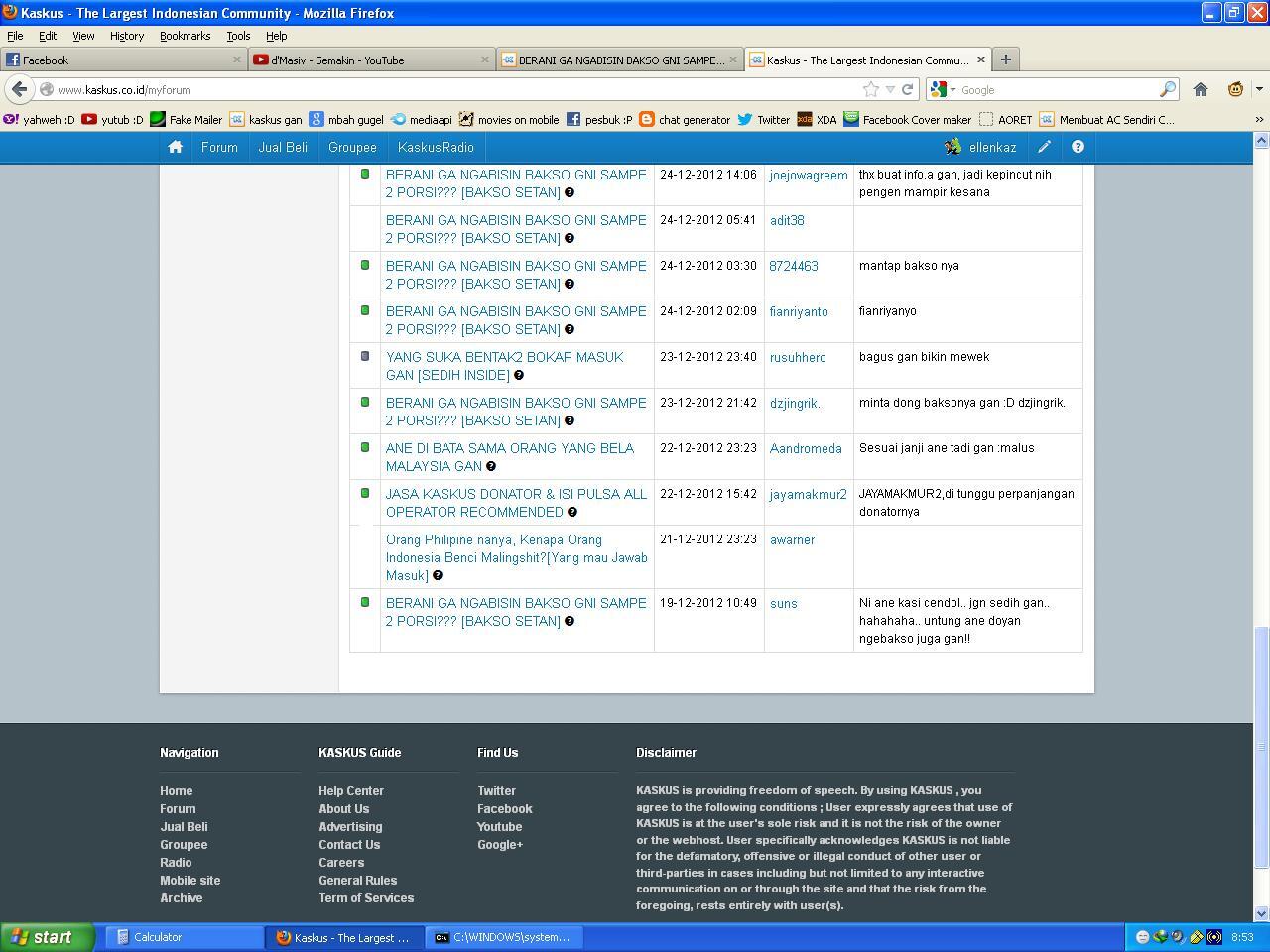Click the Firefox home toolbar icon
This screenshot has width=1270, height=952.
click(x=1201, y=89)
